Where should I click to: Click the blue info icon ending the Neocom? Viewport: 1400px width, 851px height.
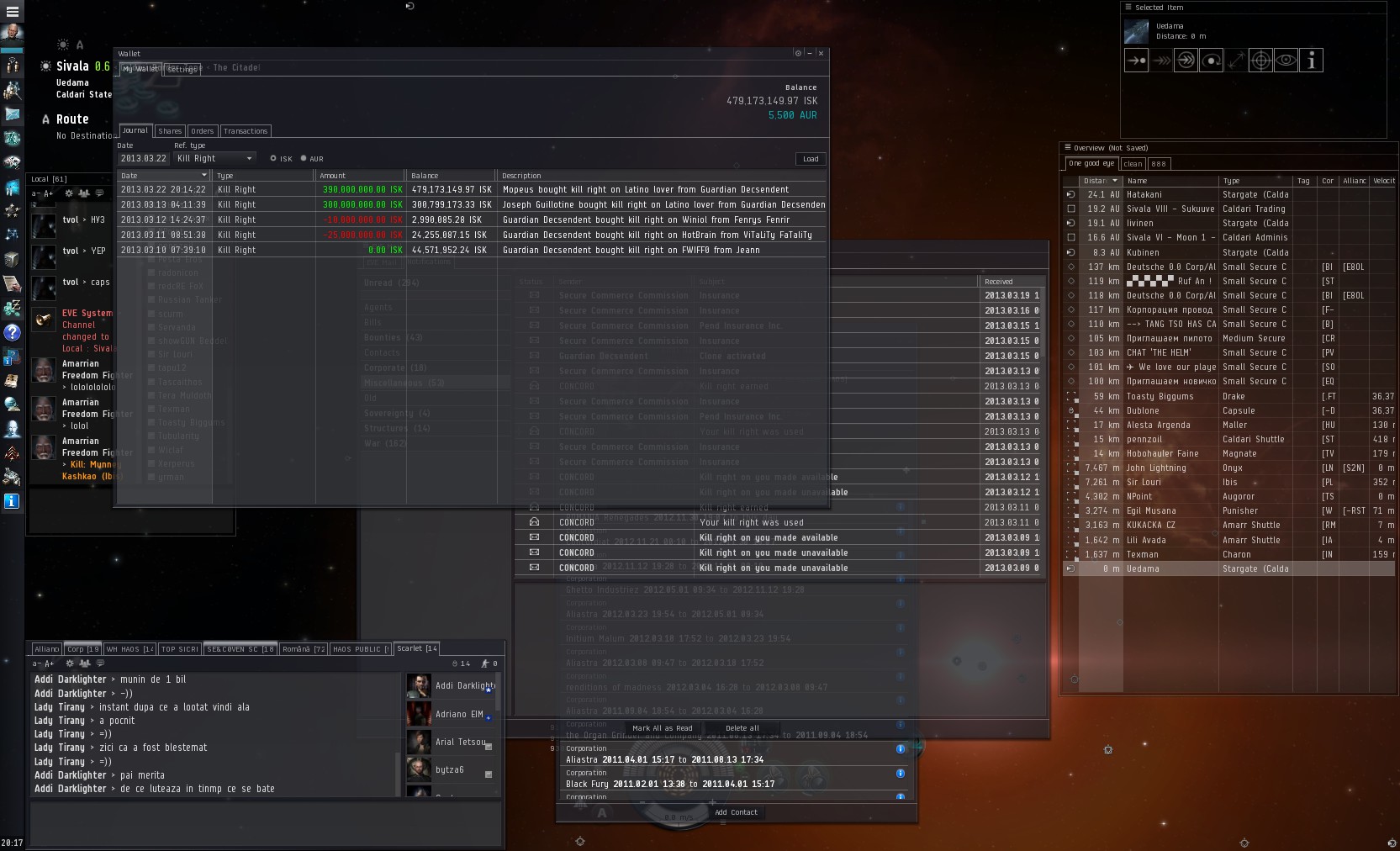pos(12,501)
